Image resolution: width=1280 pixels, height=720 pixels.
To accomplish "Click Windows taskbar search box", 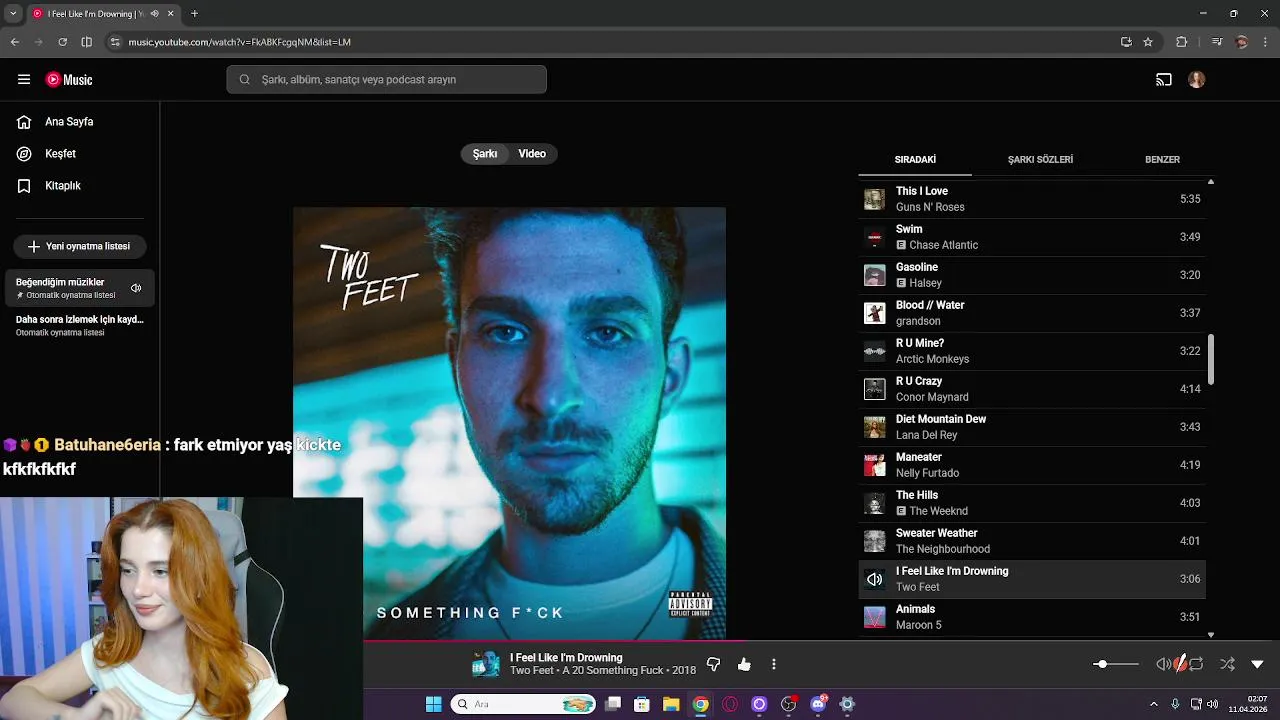I will click(x=524, y=704).
